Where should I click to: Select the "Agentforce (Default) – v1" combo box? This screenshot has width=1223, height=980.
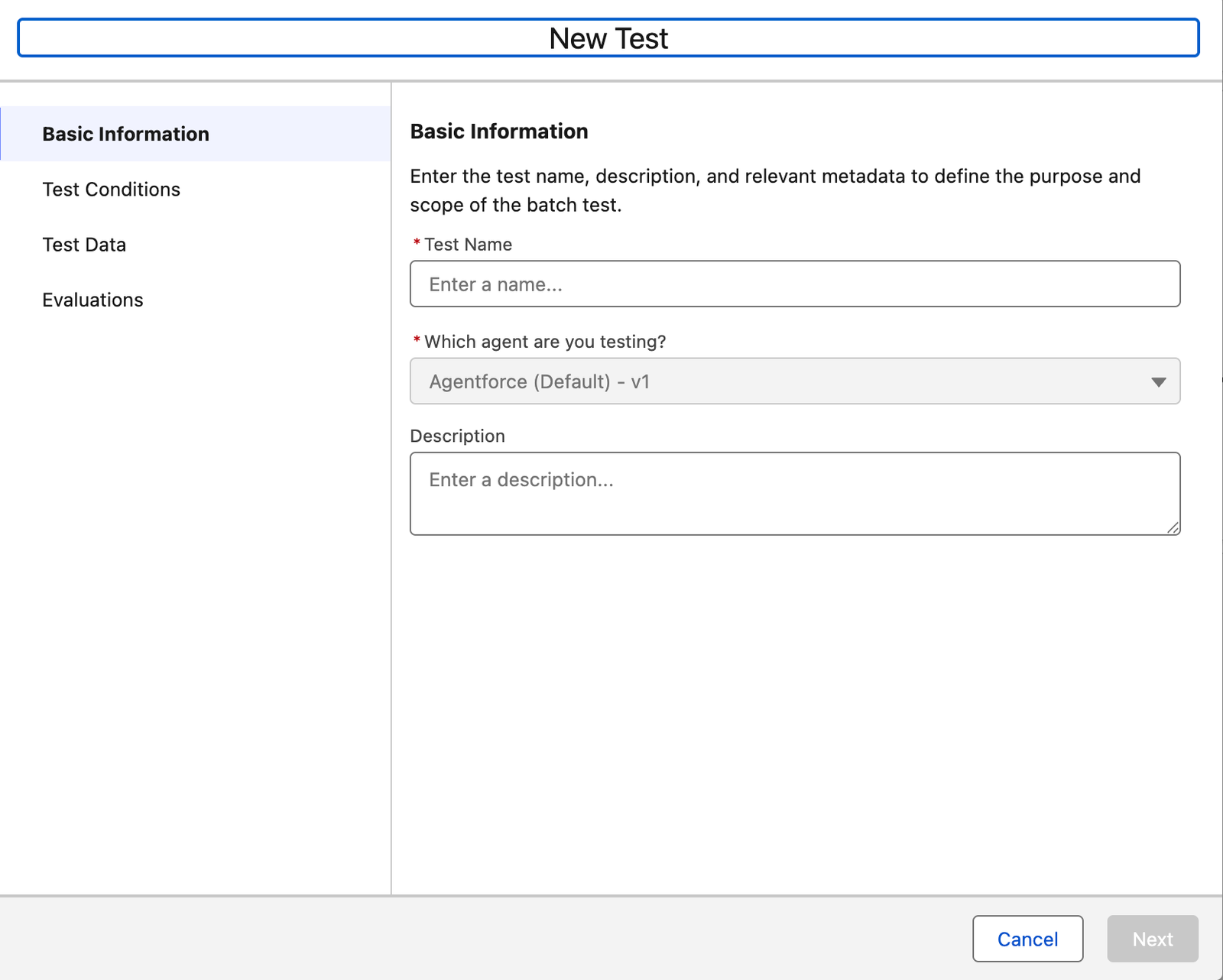coord(795,381)
